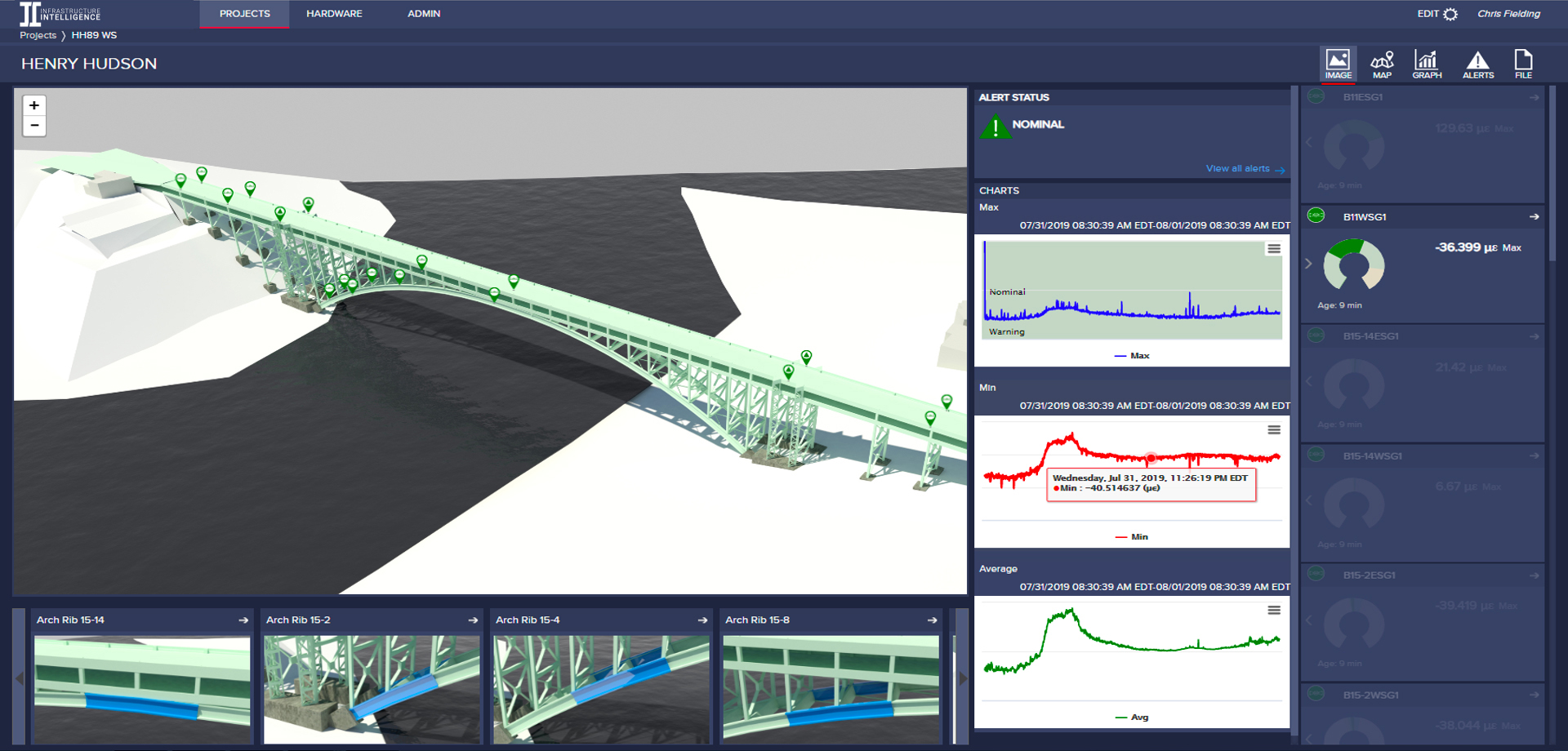Viewport: 1568px width, 751px height.
Task: Select the Projects tab
Action: tap(244, 14)
